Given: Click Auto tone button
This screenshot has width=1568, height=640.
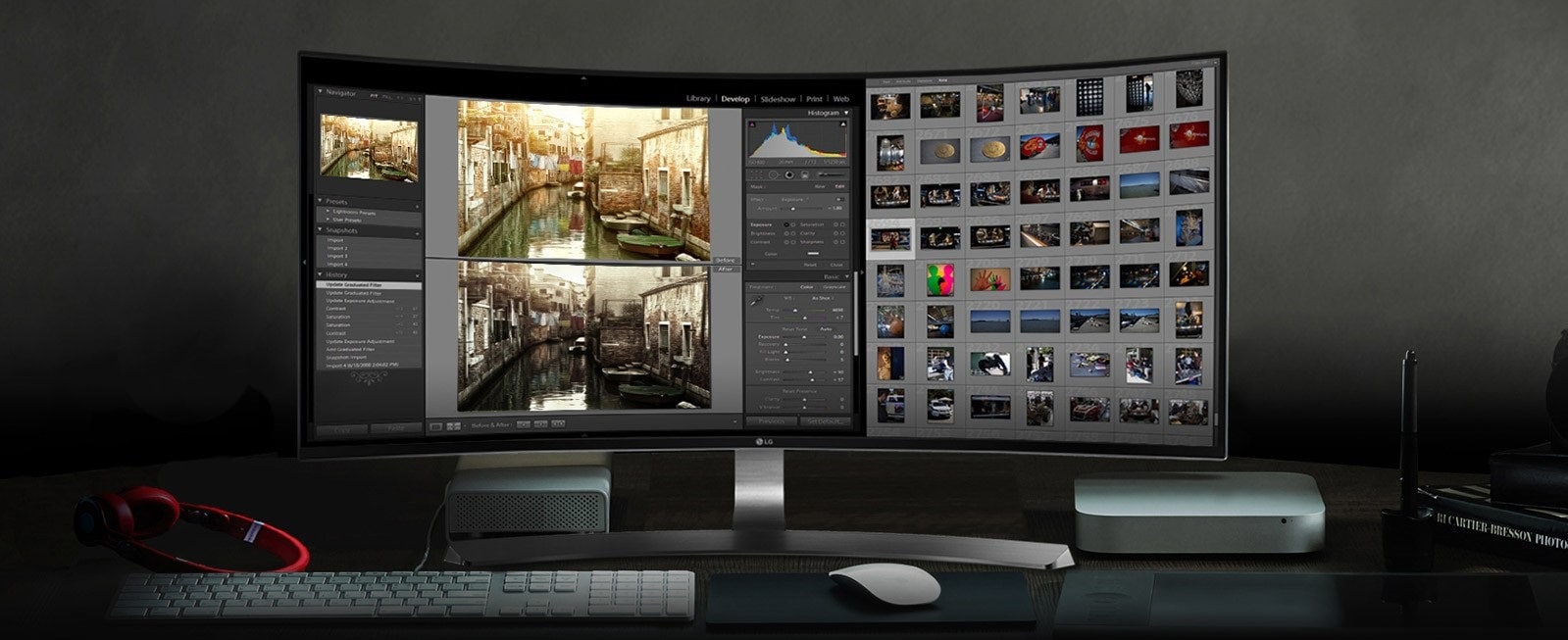Looking at the screenshot, I should pos(826,329).
